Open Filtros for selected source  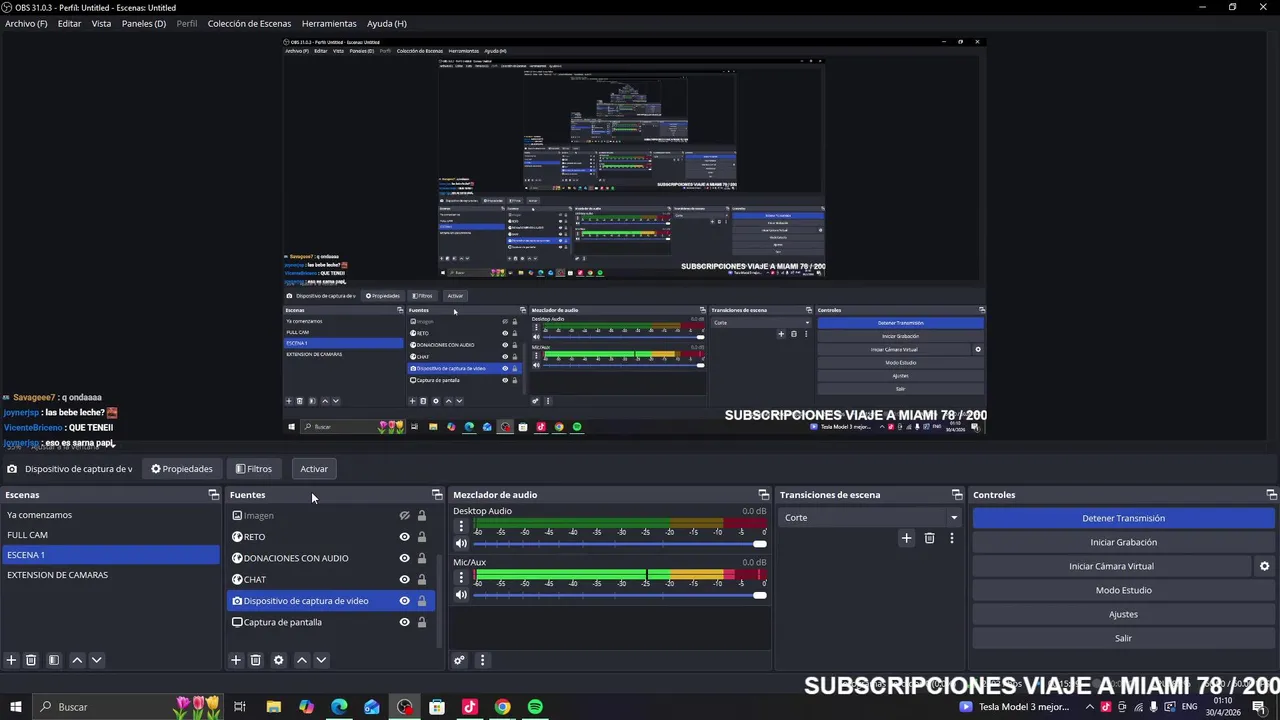253,469
